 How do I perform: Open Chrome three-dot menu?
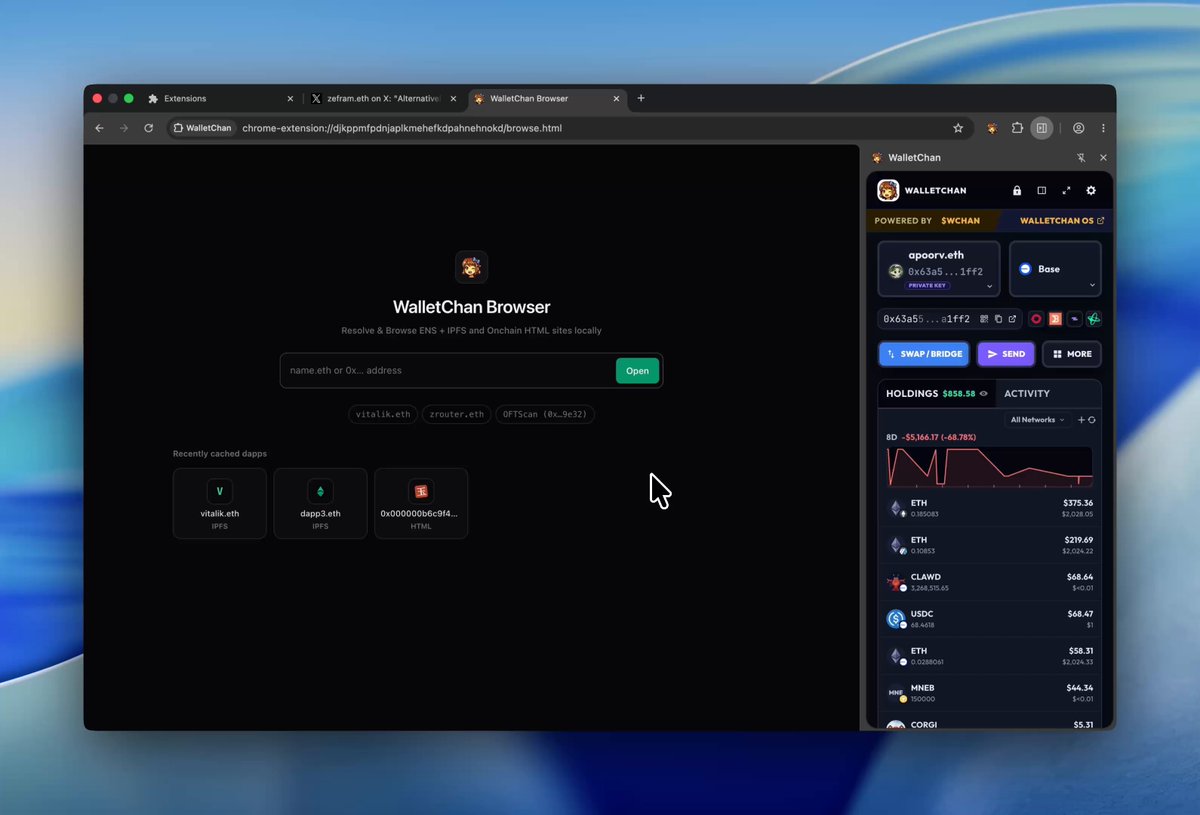1103,128
